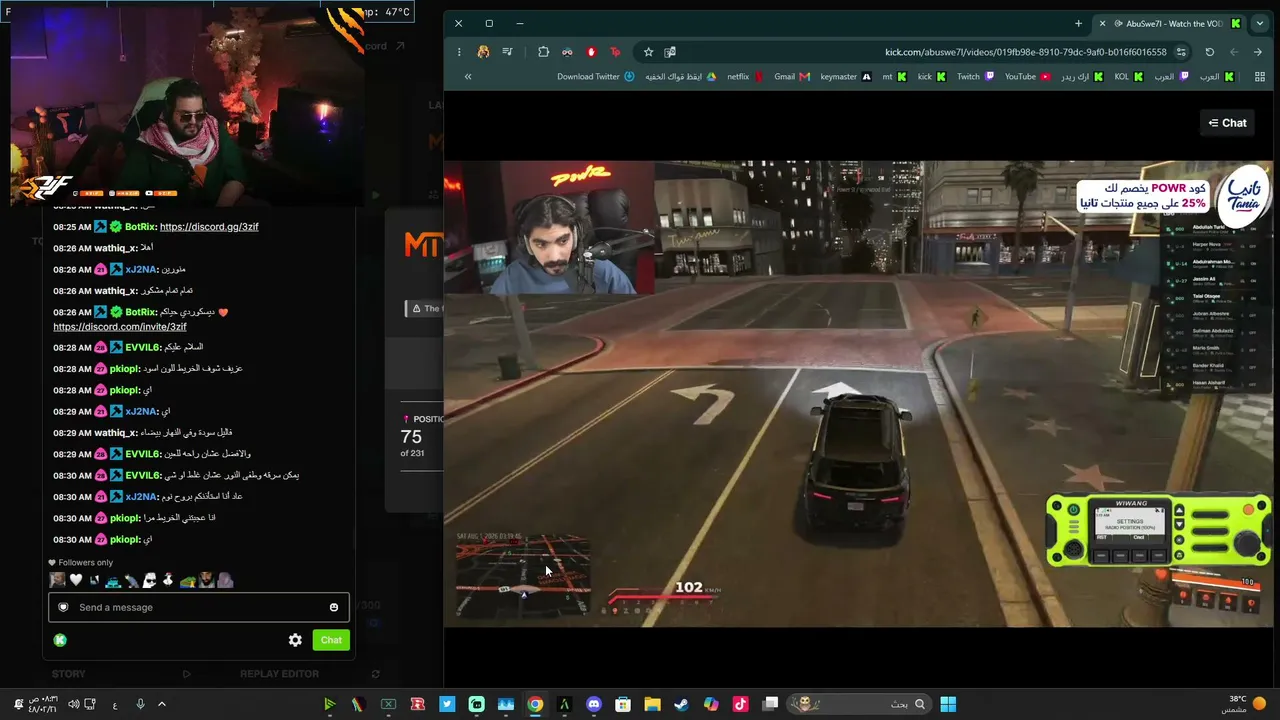Click the browser address bar URL

point(1025,52)
